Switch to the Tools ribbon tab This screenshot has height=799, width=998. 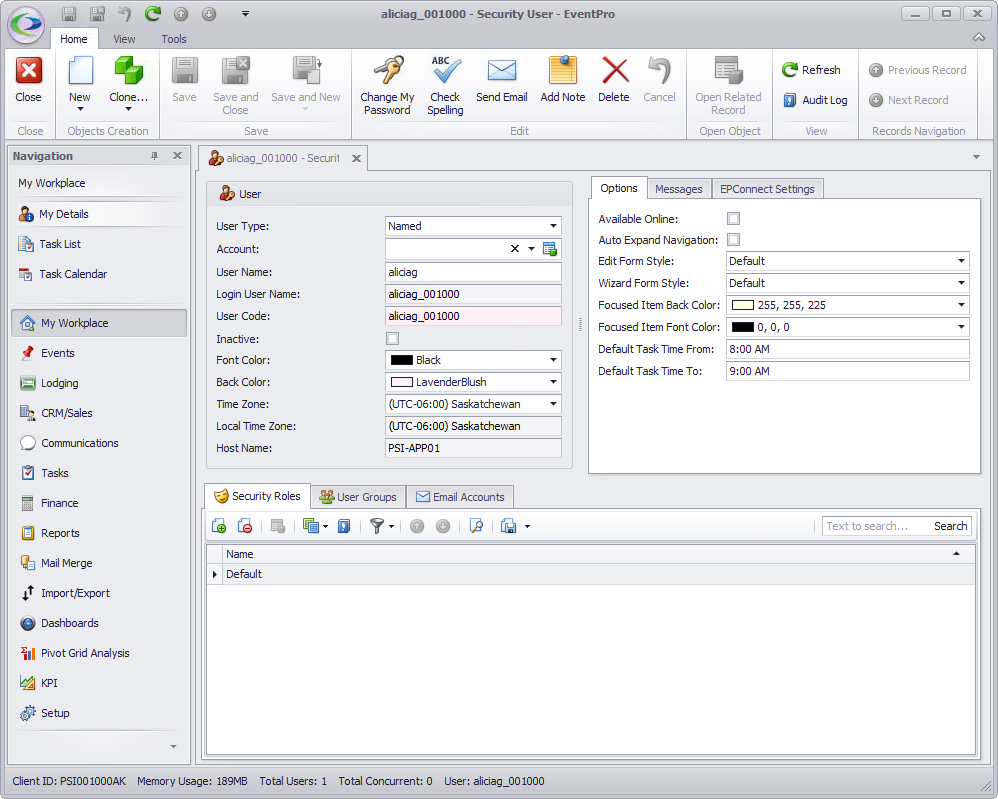174,39
